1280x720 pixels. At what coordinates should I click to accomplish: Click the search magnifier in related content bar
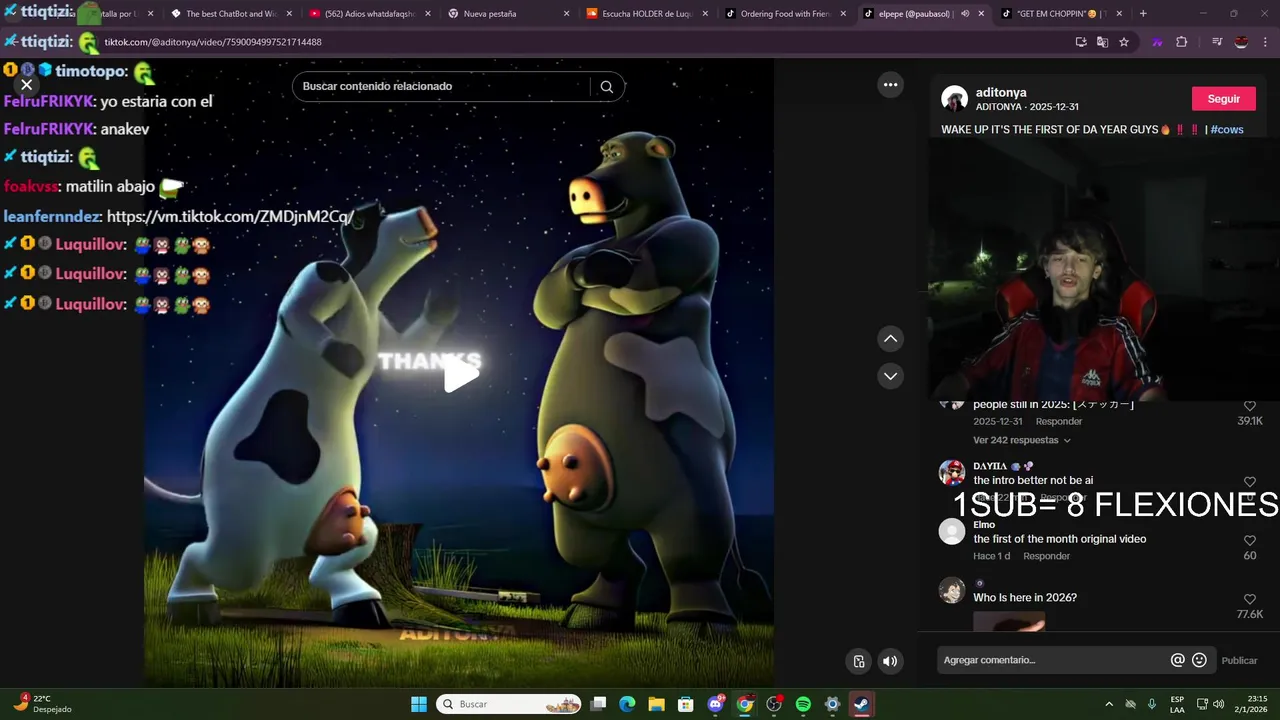point(606,87)
